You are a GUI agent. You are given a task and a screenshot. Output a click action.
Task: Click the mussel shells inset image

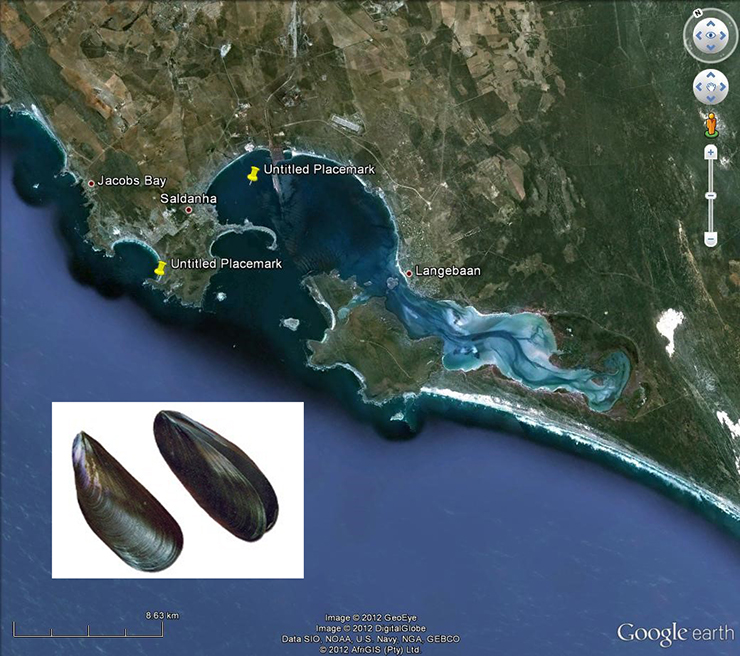point(177,490)
